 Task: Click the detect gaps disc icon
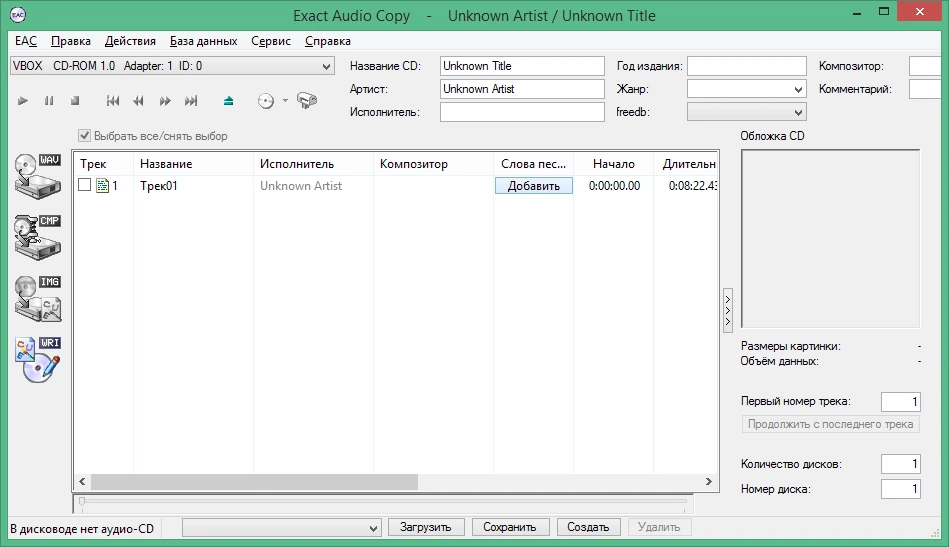266,101
